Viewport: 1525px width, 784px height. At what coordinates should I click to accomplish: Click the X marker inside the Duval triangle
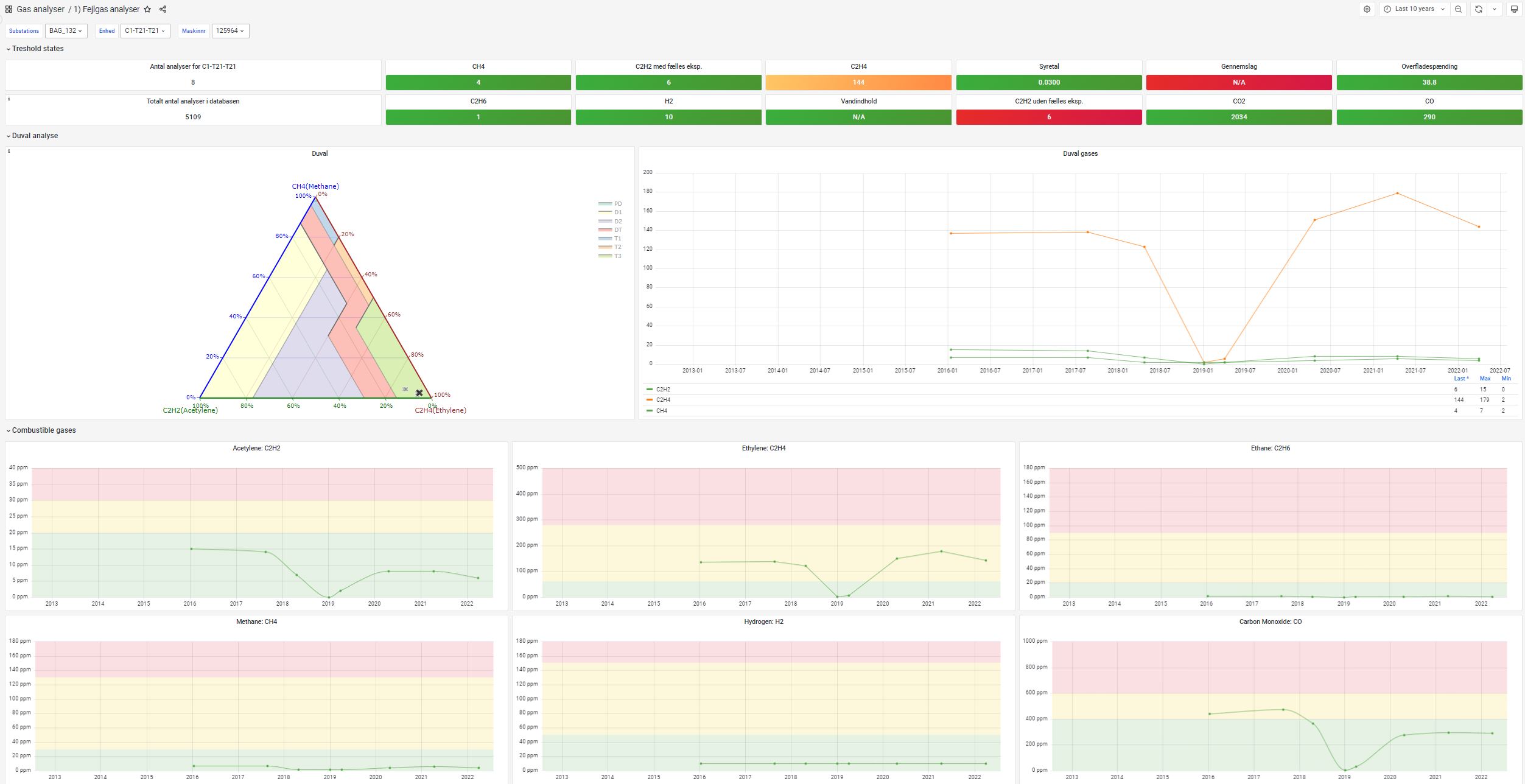click(x=419, y=393)
